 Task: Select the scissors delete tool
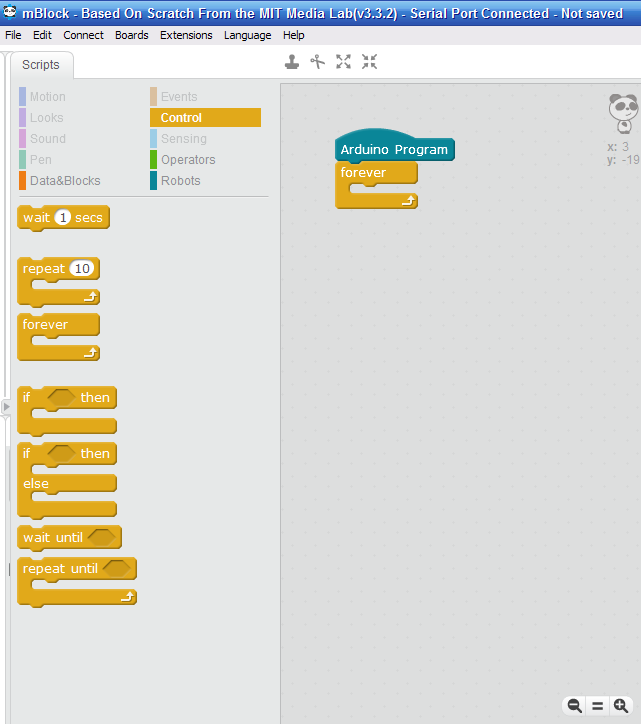[x=317, y=61]
